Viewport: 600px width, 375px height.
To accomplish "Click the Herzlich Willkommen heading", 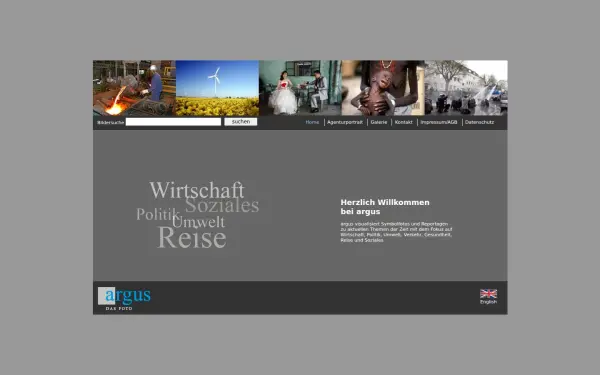I will tap(385, 207).
